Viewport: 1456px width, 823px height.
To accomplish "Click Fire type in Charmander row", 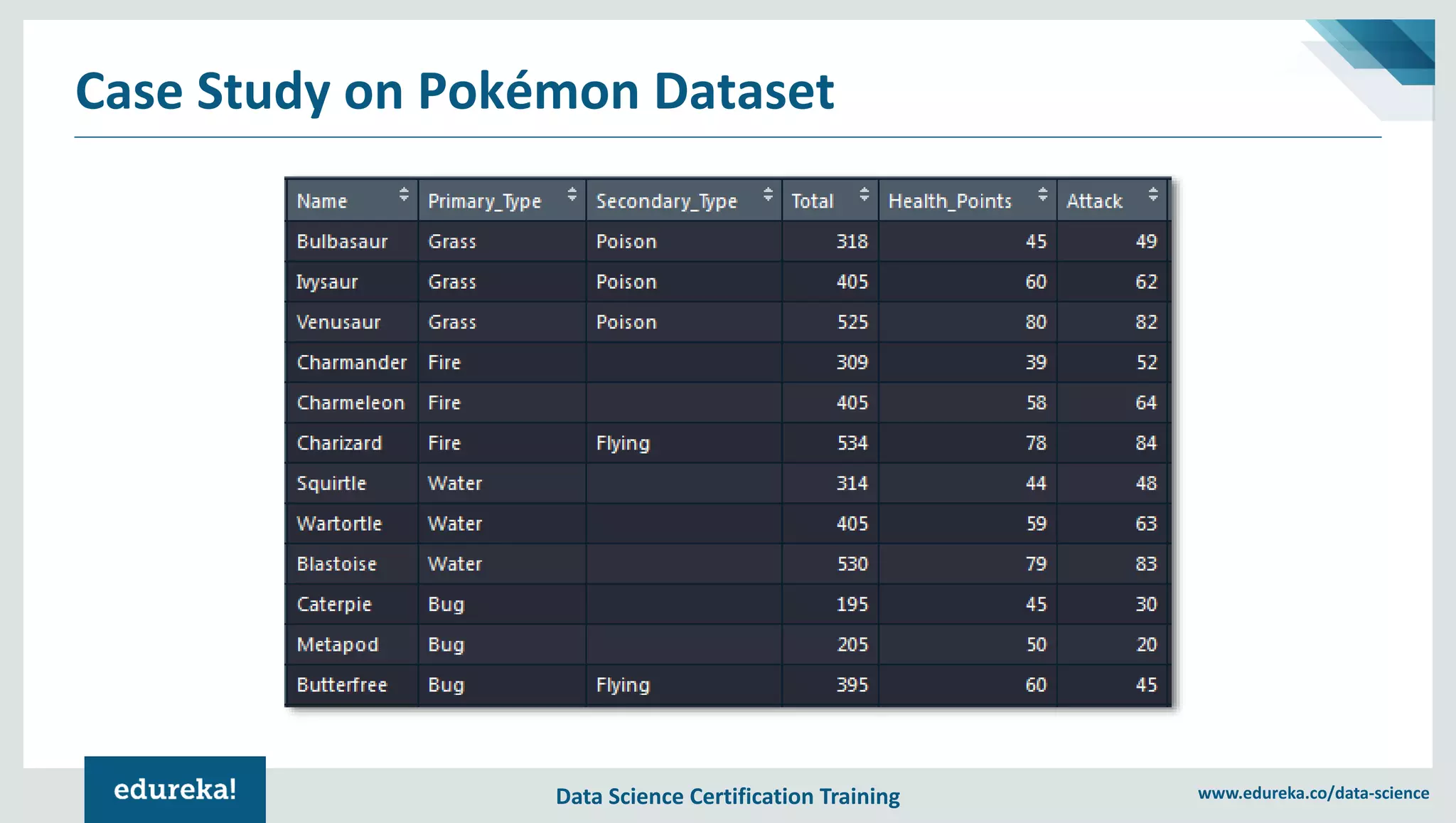I will [444, 363].
